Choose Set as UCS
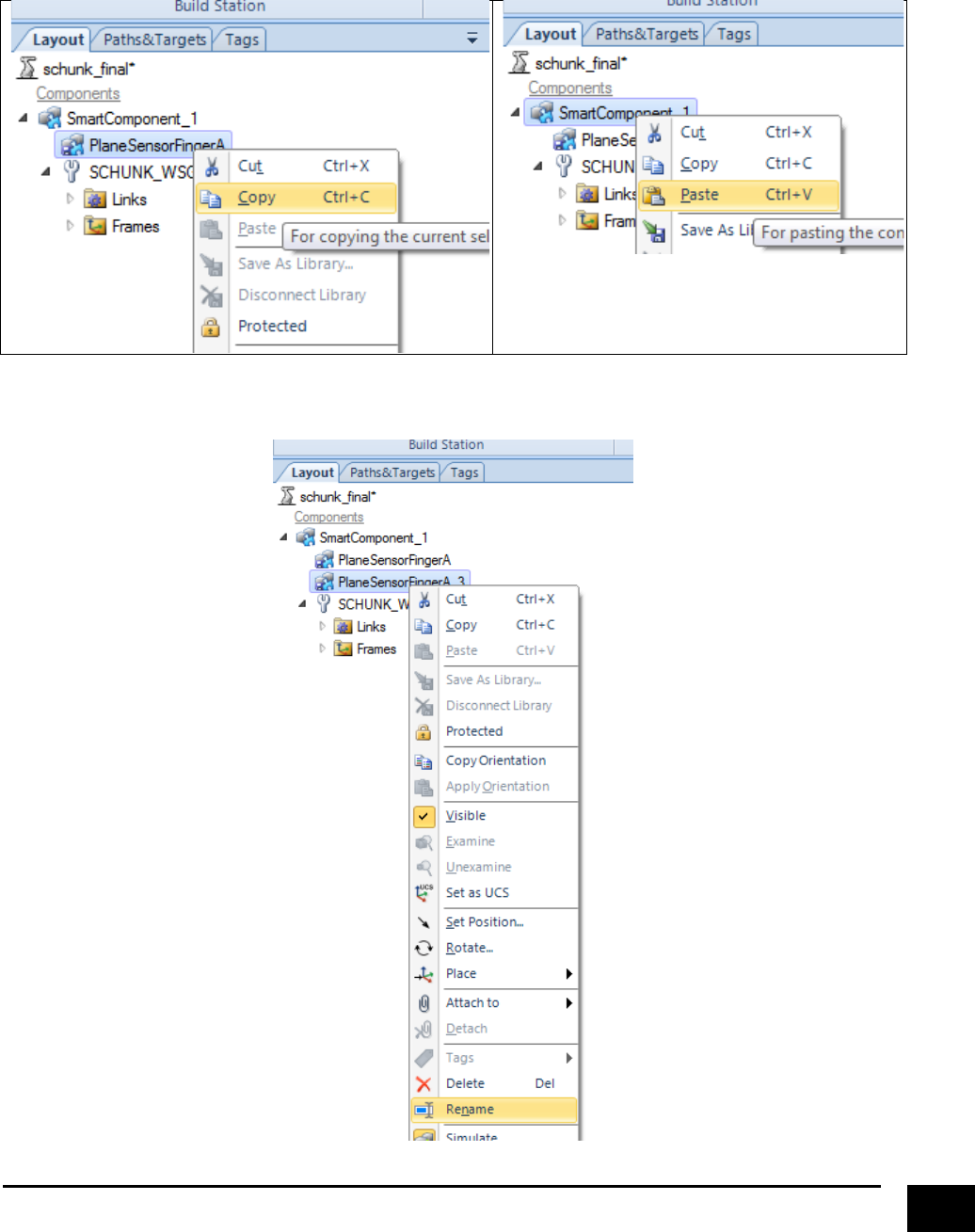975x1232 pixels. tap(477, 892)
